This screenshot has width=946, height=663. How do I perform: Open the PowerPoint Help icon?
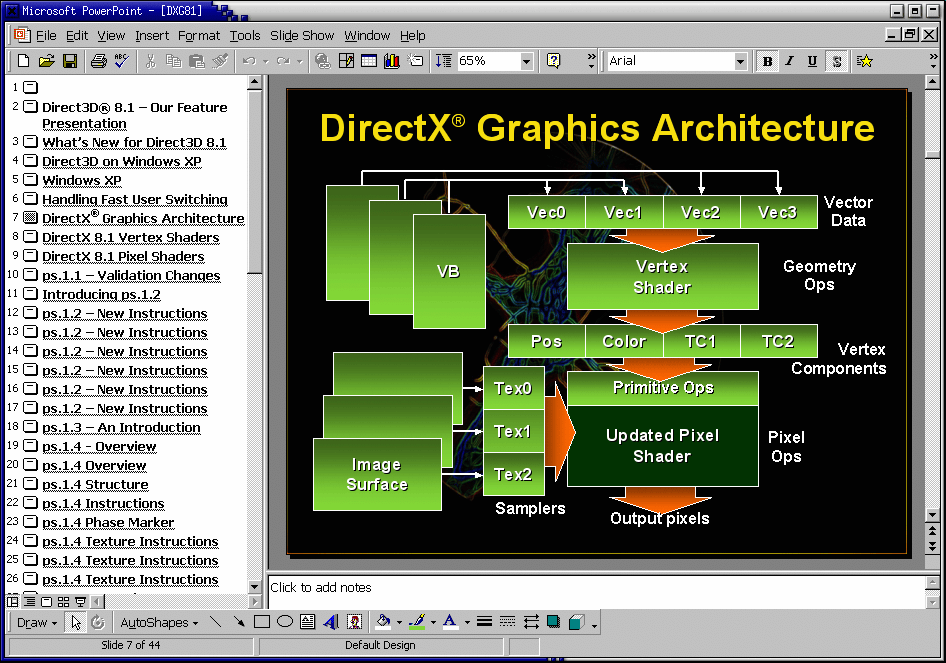coord(553,61)
